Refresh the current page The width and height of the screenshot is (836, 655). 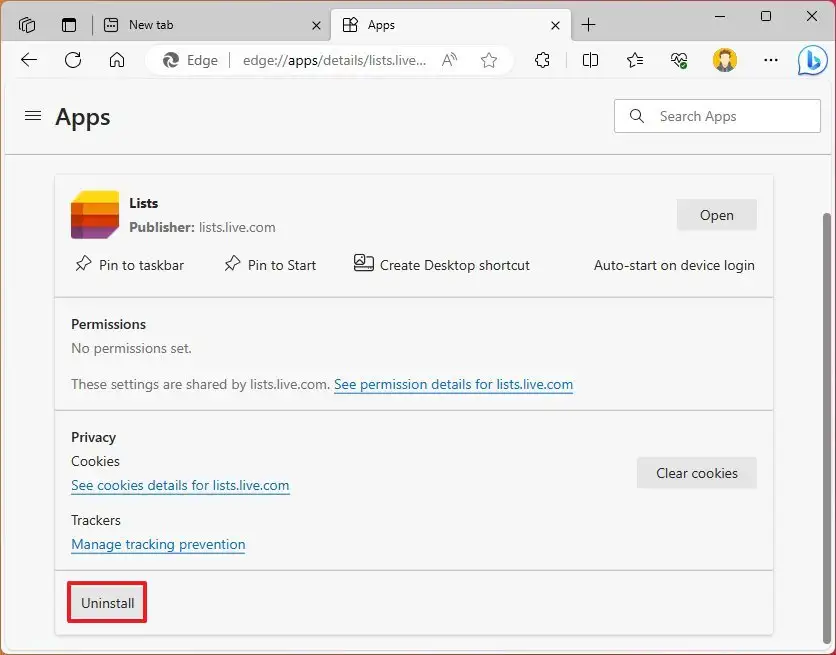(72, 60)
